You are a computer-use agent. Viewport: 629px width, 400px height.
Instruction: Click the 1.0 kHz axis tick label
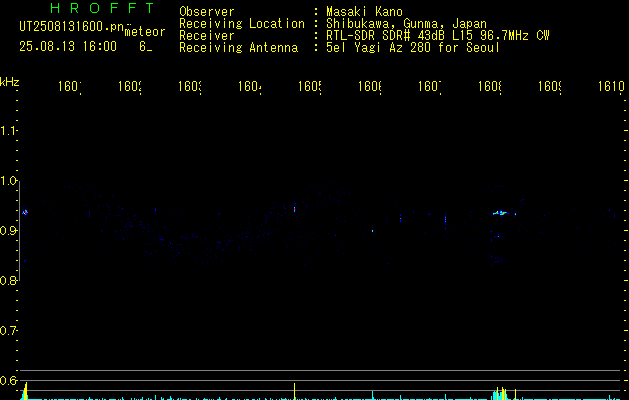(8, 181)
